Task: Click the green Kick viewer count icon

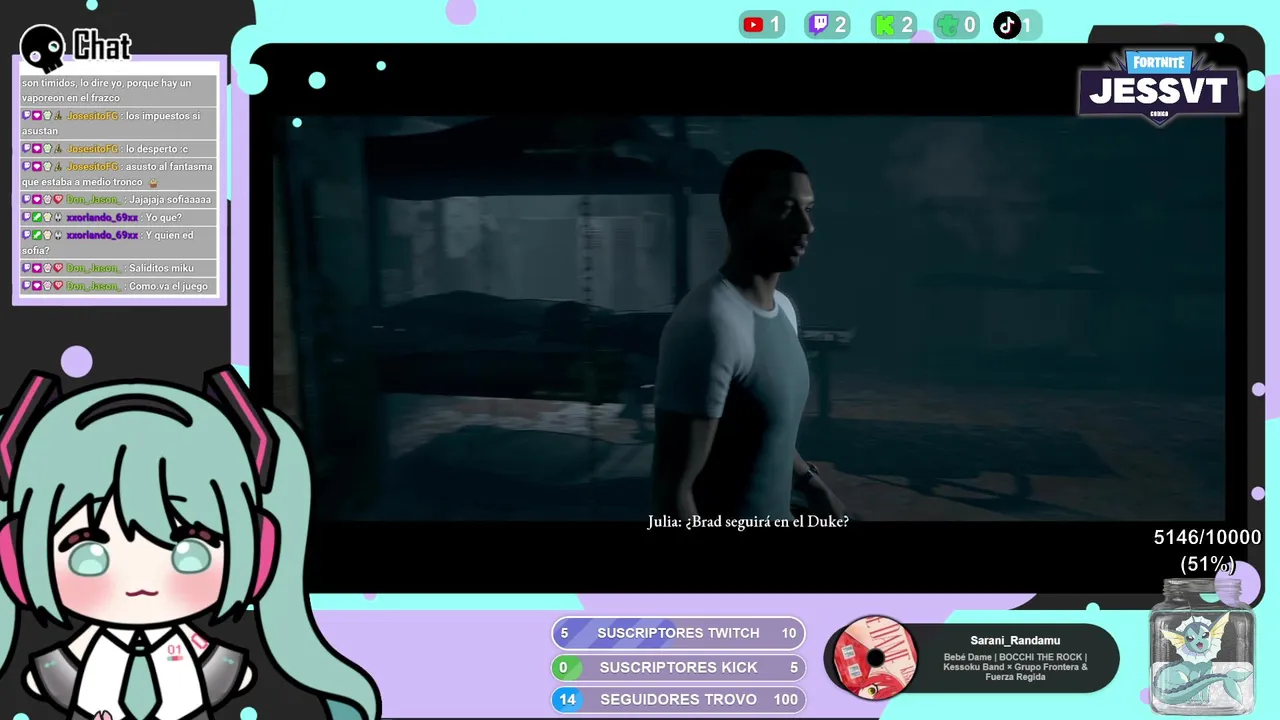Action: pos(886,25)
